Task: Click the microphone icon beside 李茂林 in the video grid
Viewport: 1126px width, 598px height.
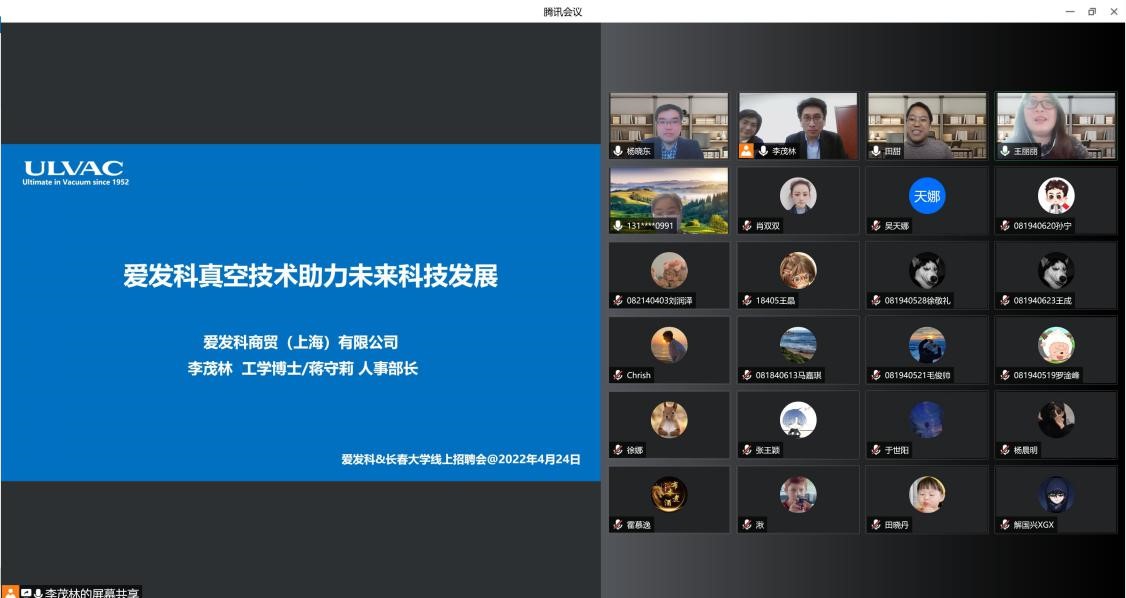Action: tap(763, 151)
